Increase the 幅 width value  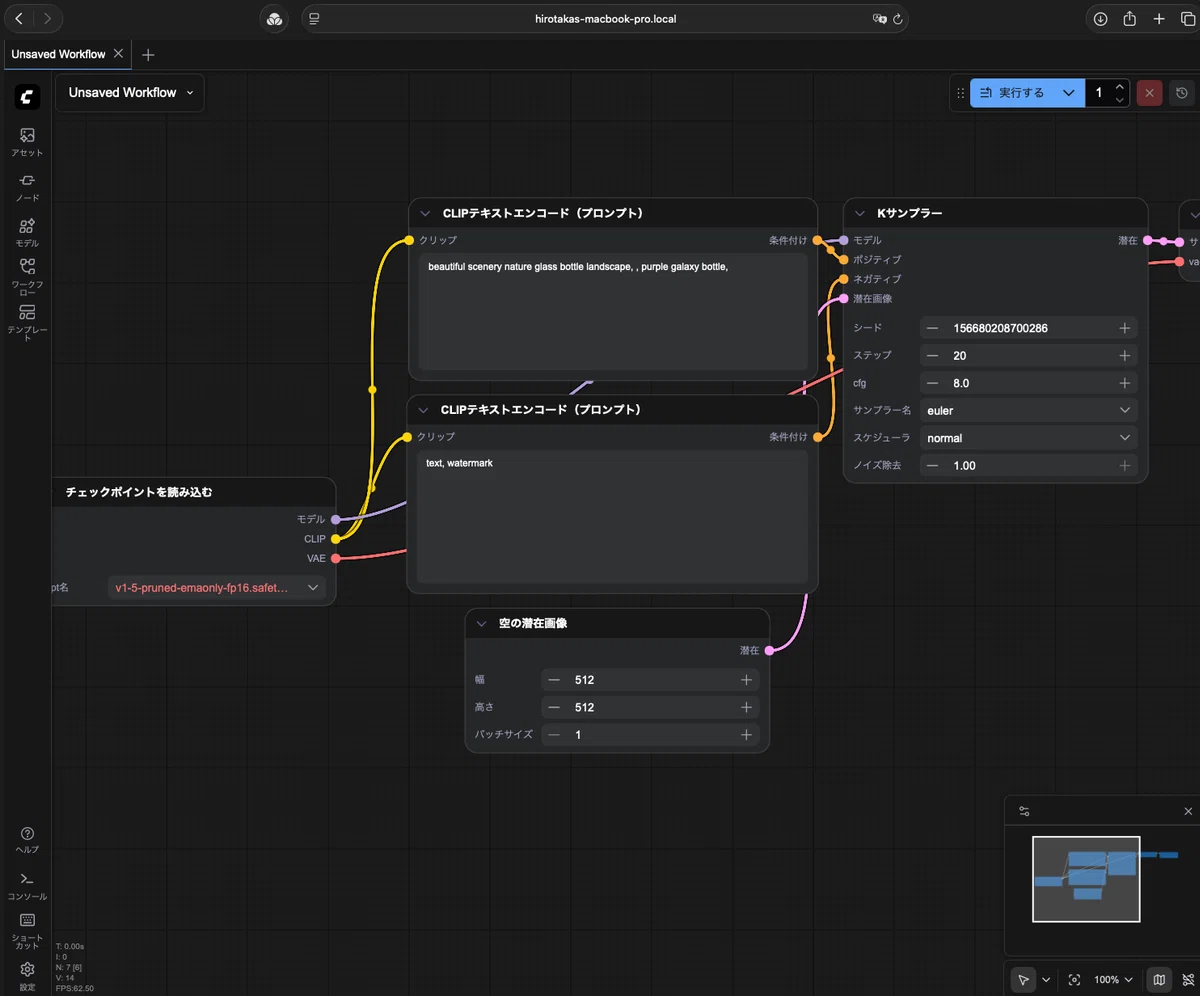(x=746, y=680)
